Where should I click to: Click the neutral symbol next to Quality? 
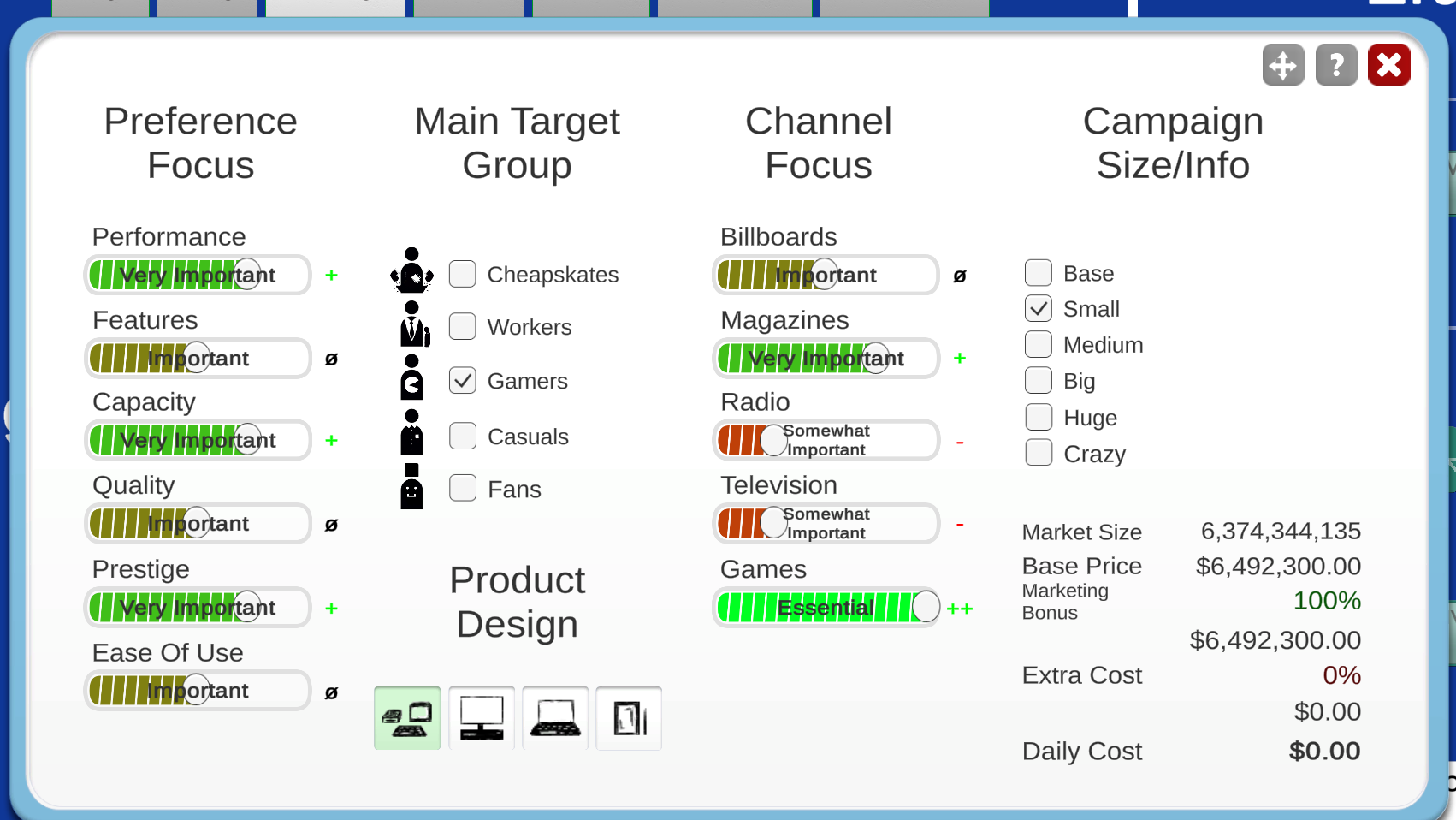[x=332, y=525]
